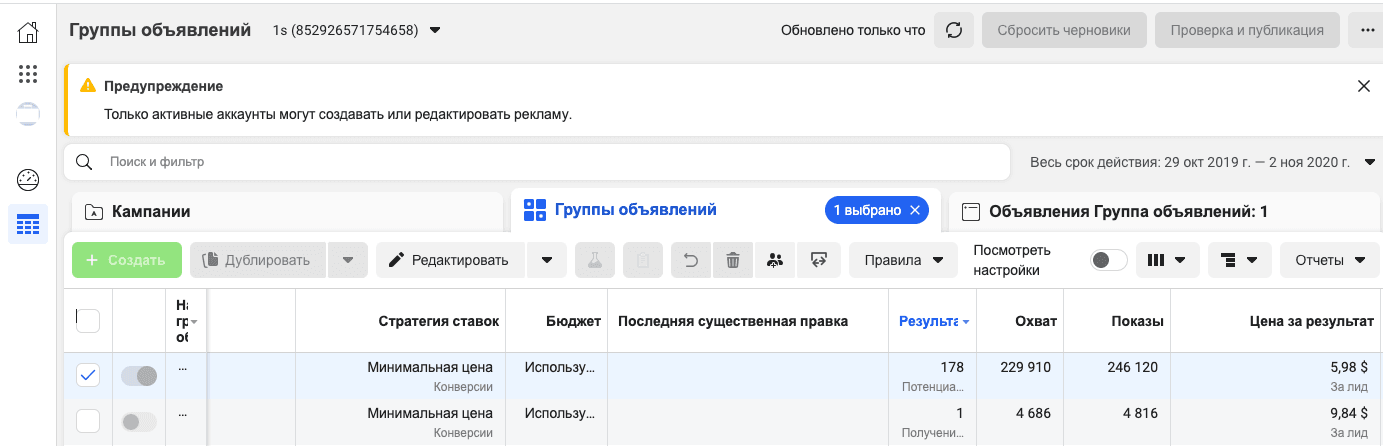The width and height of the screenshot is (1383, 446).
Task: Open the columns layout dropdown
Action: pyautogui.click(x=1166, y=260)
